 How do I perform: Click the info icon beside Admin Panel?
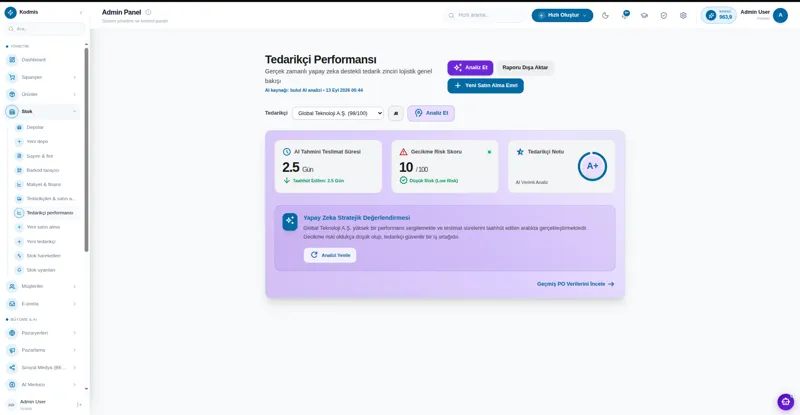click(148, 12)
